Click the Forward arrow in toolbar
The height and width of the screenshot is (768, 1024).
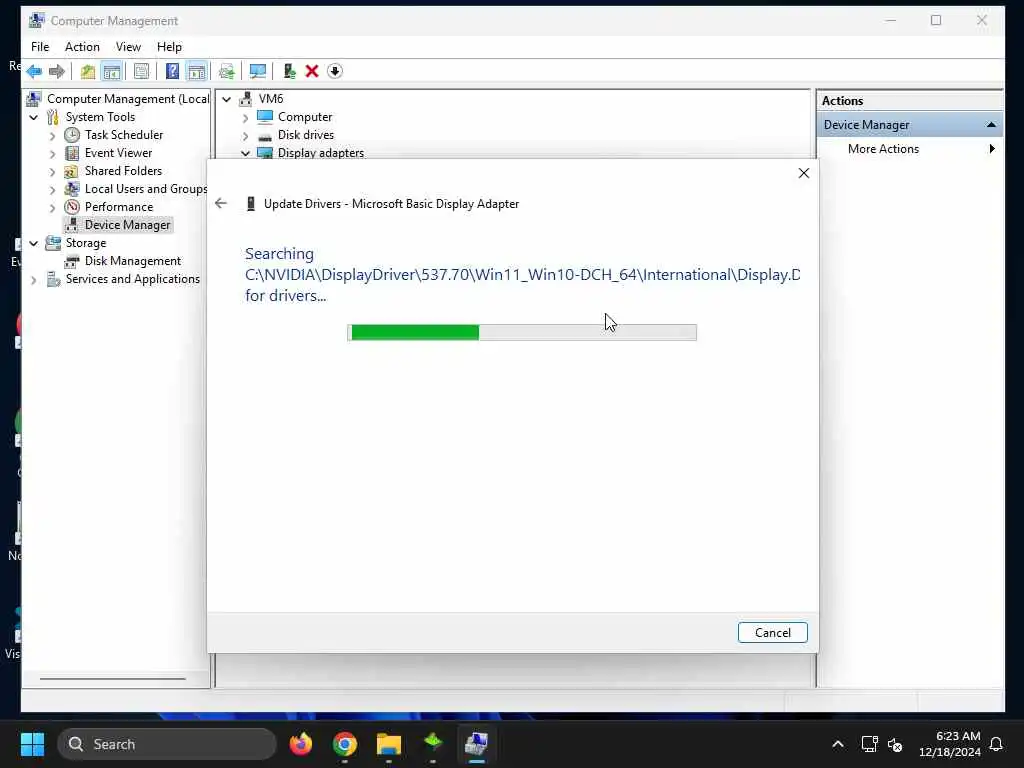coord(57,71)
